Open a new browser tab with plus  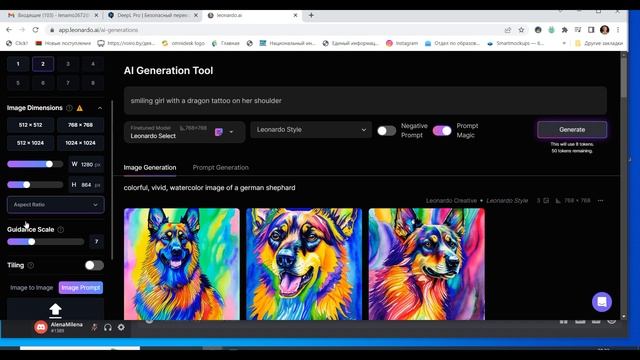click(311, 15)
